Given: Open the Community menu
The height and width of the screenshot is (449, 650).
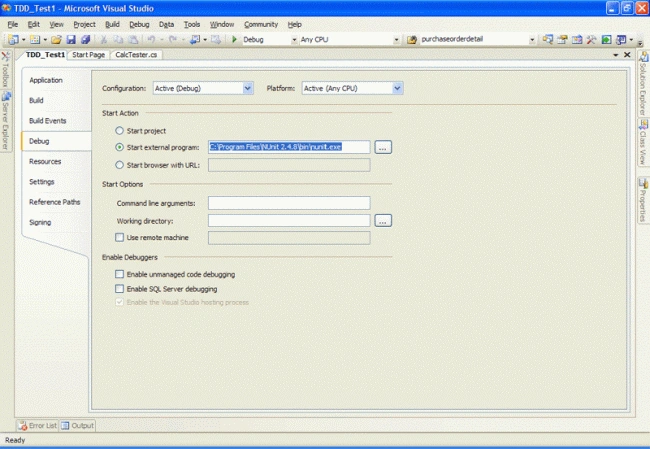Looking at the screenshot, I should coord(261,24).
